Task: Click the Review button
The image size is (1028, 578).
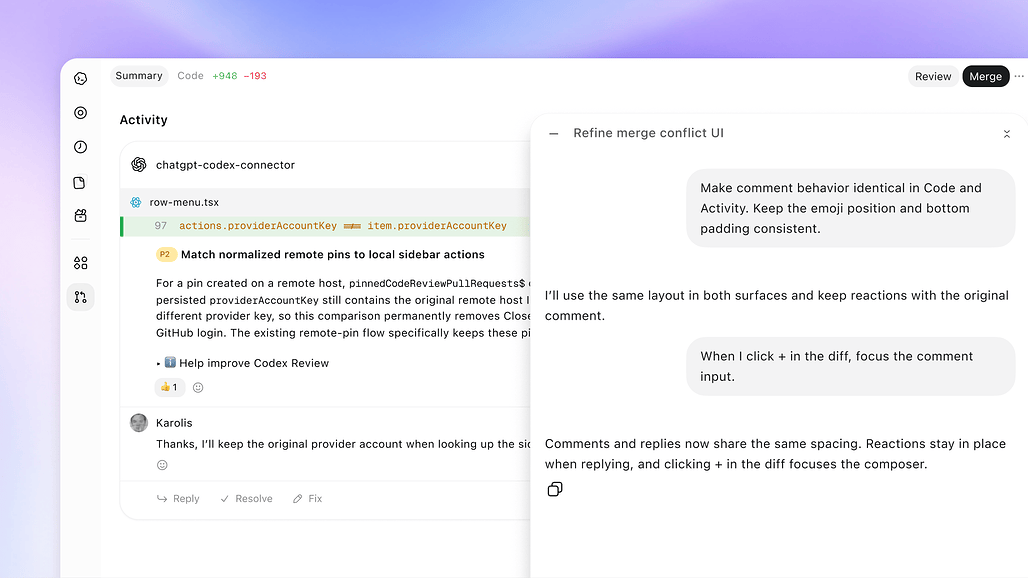Action: [933, 77]
